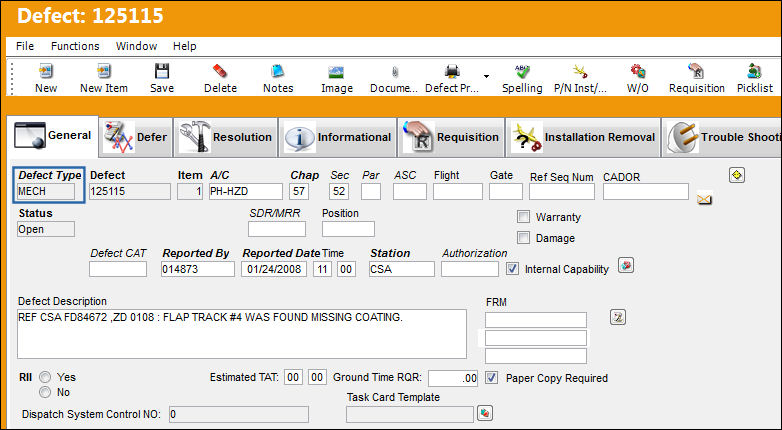Click the CADOR input field

[646, 192]
